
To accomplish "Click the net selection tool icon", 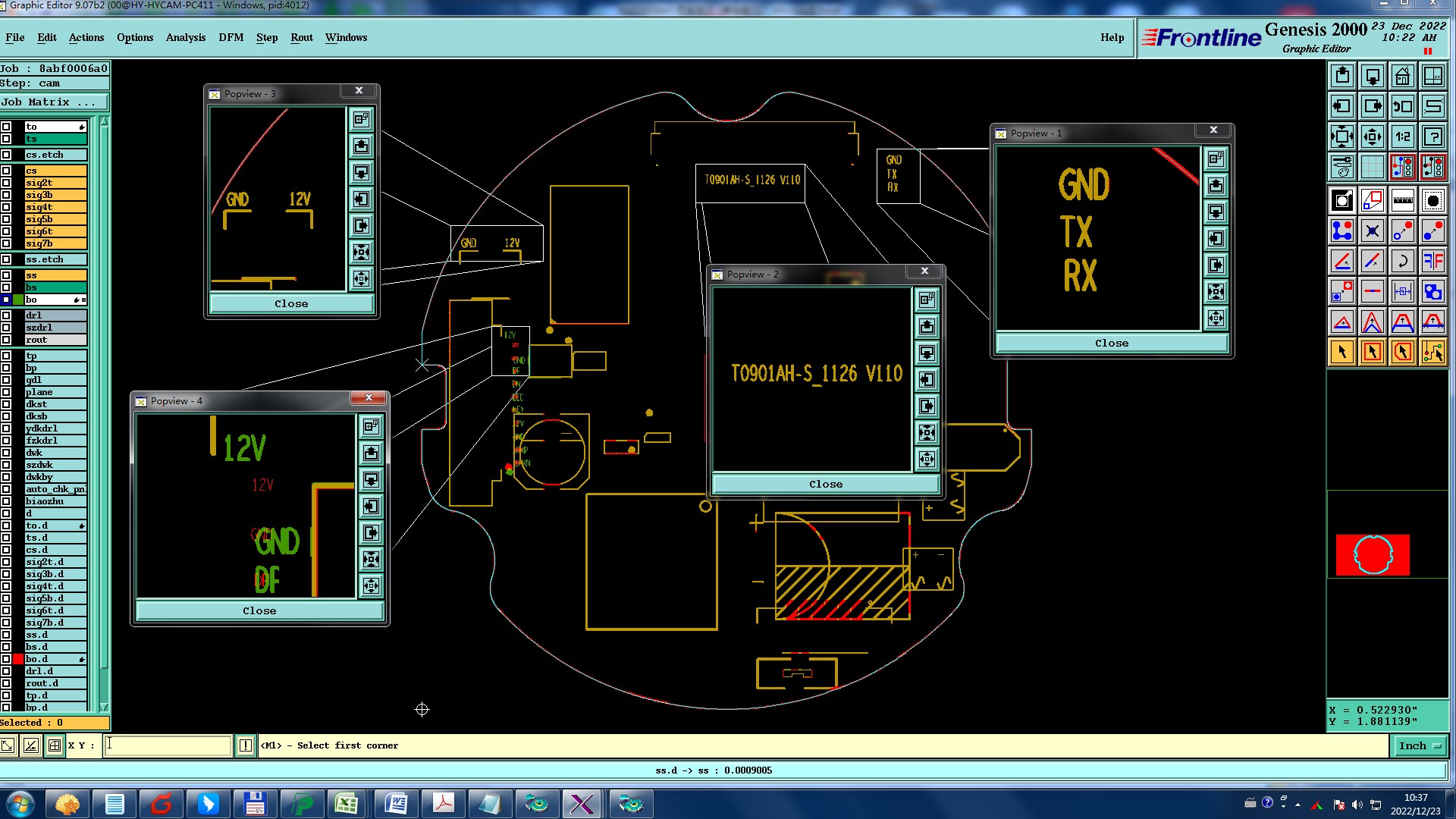I will click(x=1432, y=352).
